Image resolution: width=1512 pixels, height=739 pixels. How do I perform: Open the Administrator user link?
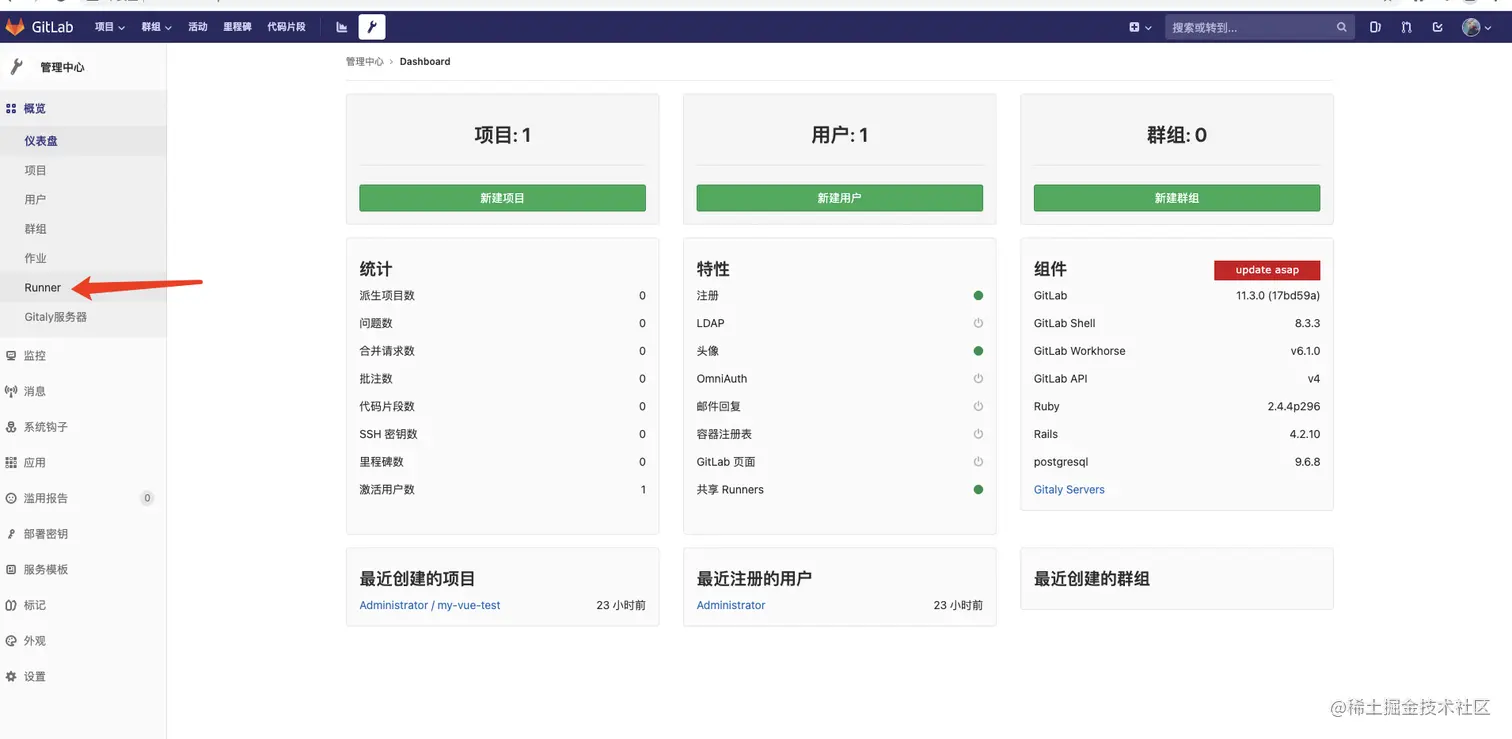point(731,605)
